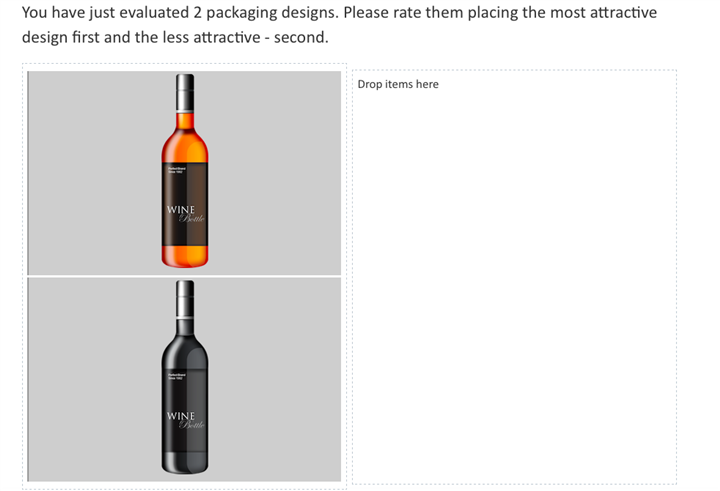Click the 'Drop items here' placeholder text

[398, 84]
